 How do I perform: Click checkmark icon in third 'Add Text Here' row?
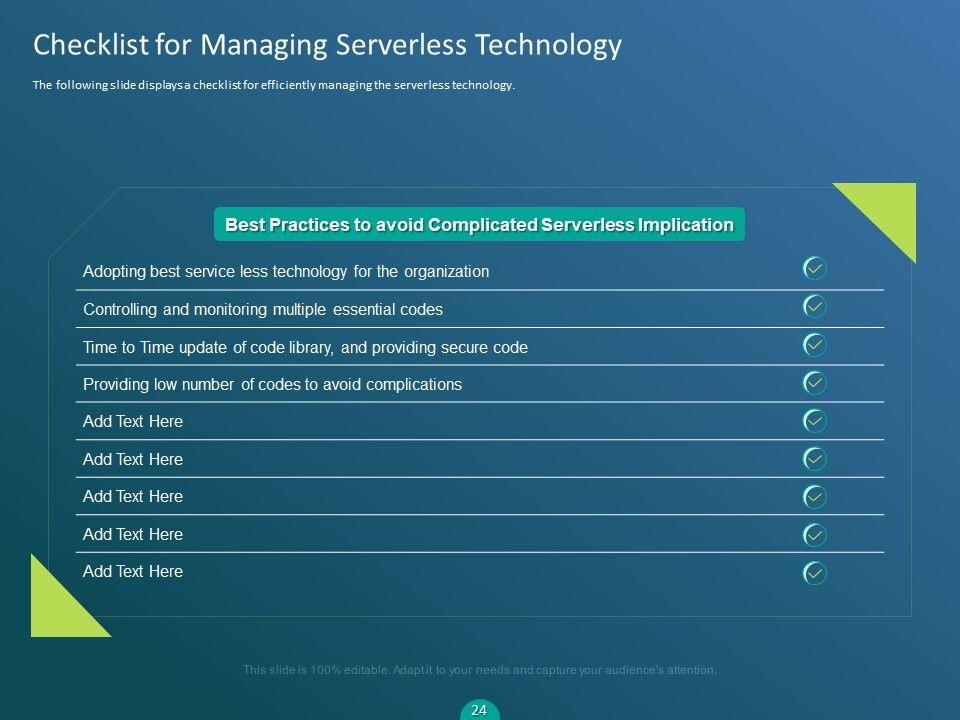pos(815,496)
